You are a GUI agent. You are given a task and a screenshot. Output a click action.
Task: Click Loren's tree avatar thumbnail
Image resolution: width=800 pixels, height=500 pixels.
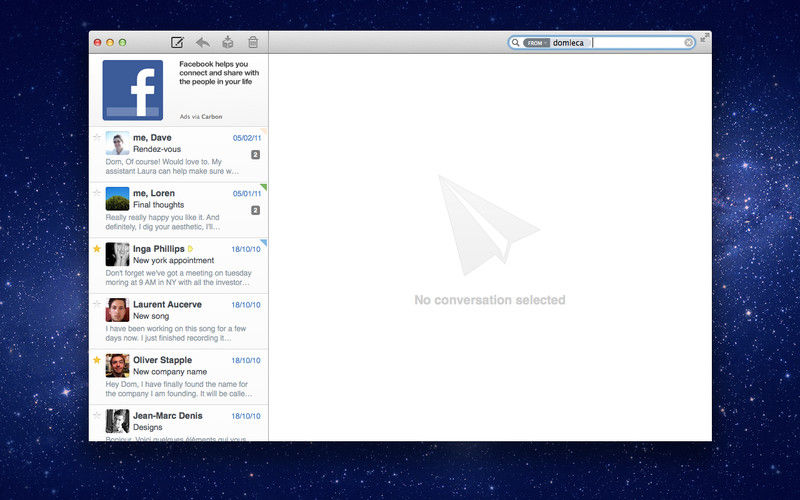117,198
